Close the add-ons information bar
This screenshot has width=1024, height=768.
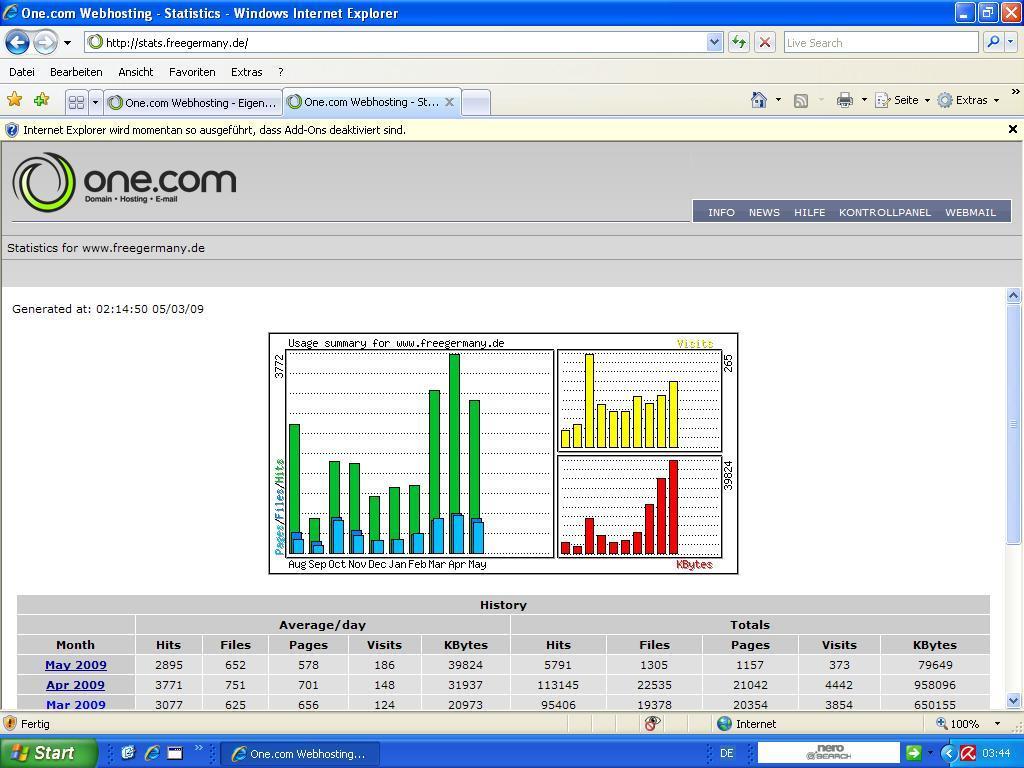point(1012,129)
